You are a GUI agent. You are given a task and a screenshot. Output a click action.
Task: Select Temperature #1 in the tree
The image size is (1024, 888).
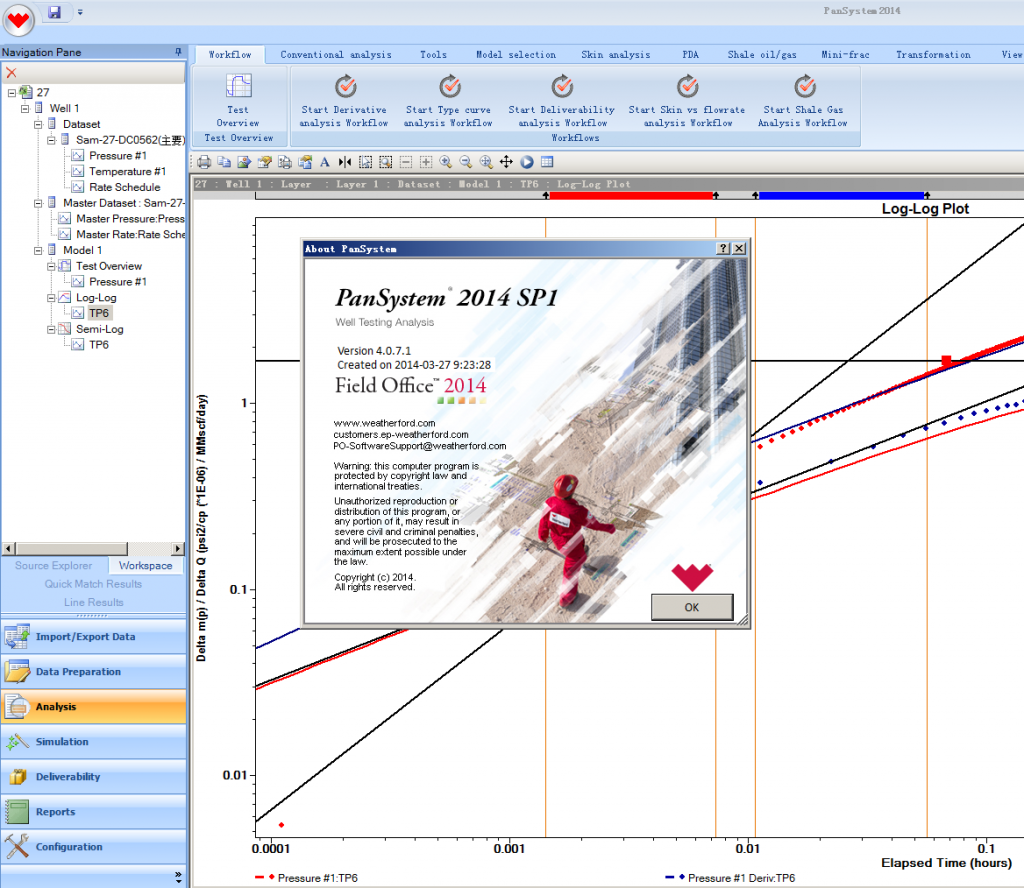(x=127, y=172)
